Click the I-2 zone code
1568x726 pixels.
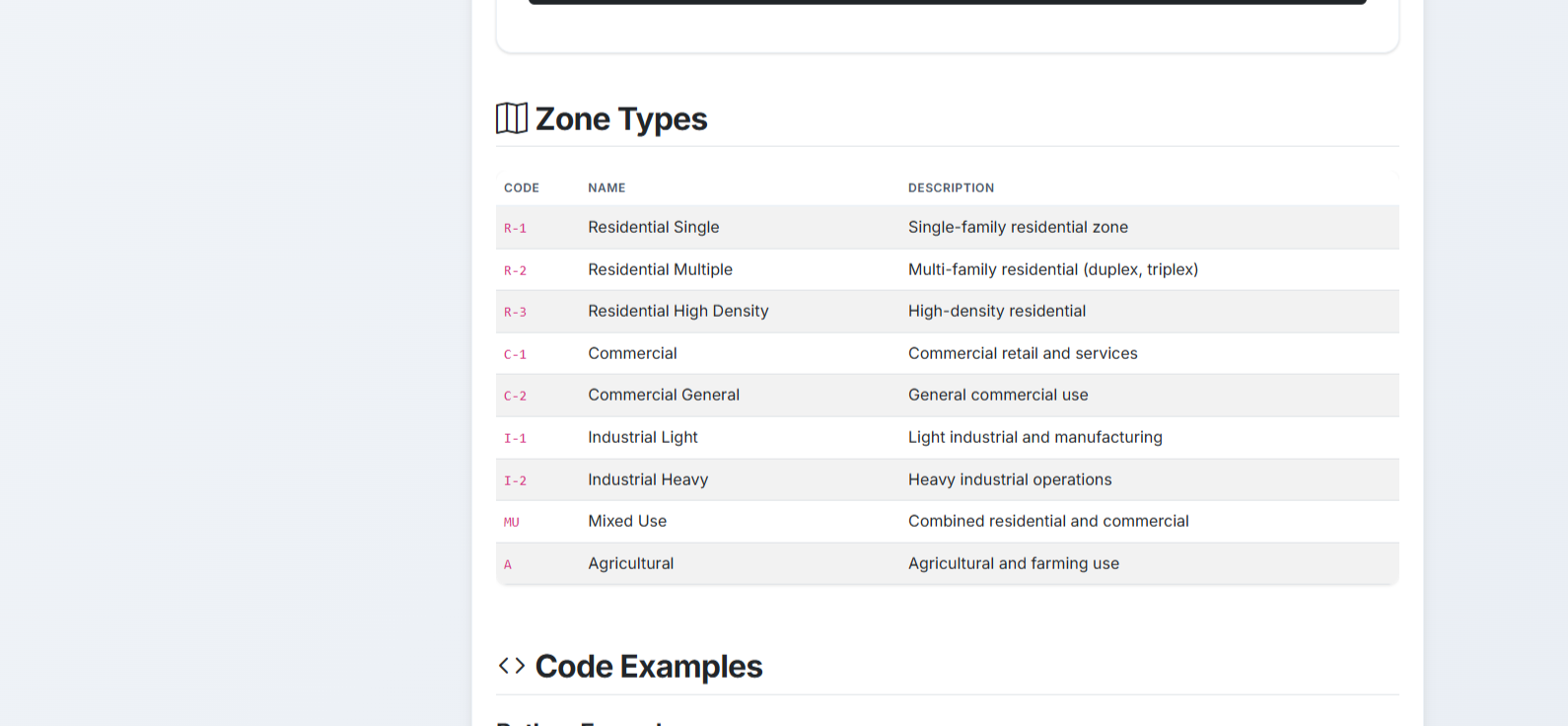pyautogui.click(x=515, y=480)
